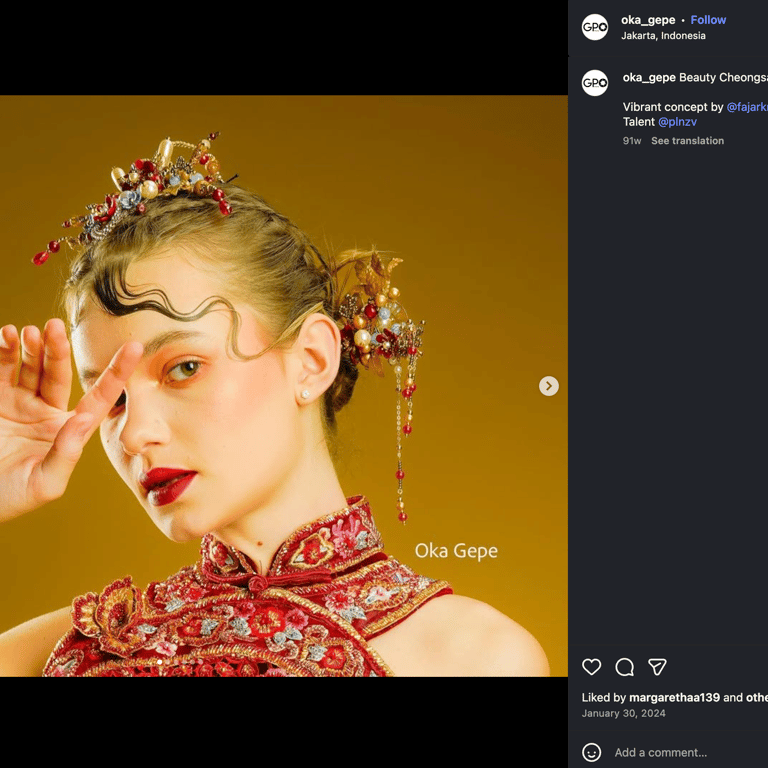Select the first carousel dot on the photo

coord(160,662)
